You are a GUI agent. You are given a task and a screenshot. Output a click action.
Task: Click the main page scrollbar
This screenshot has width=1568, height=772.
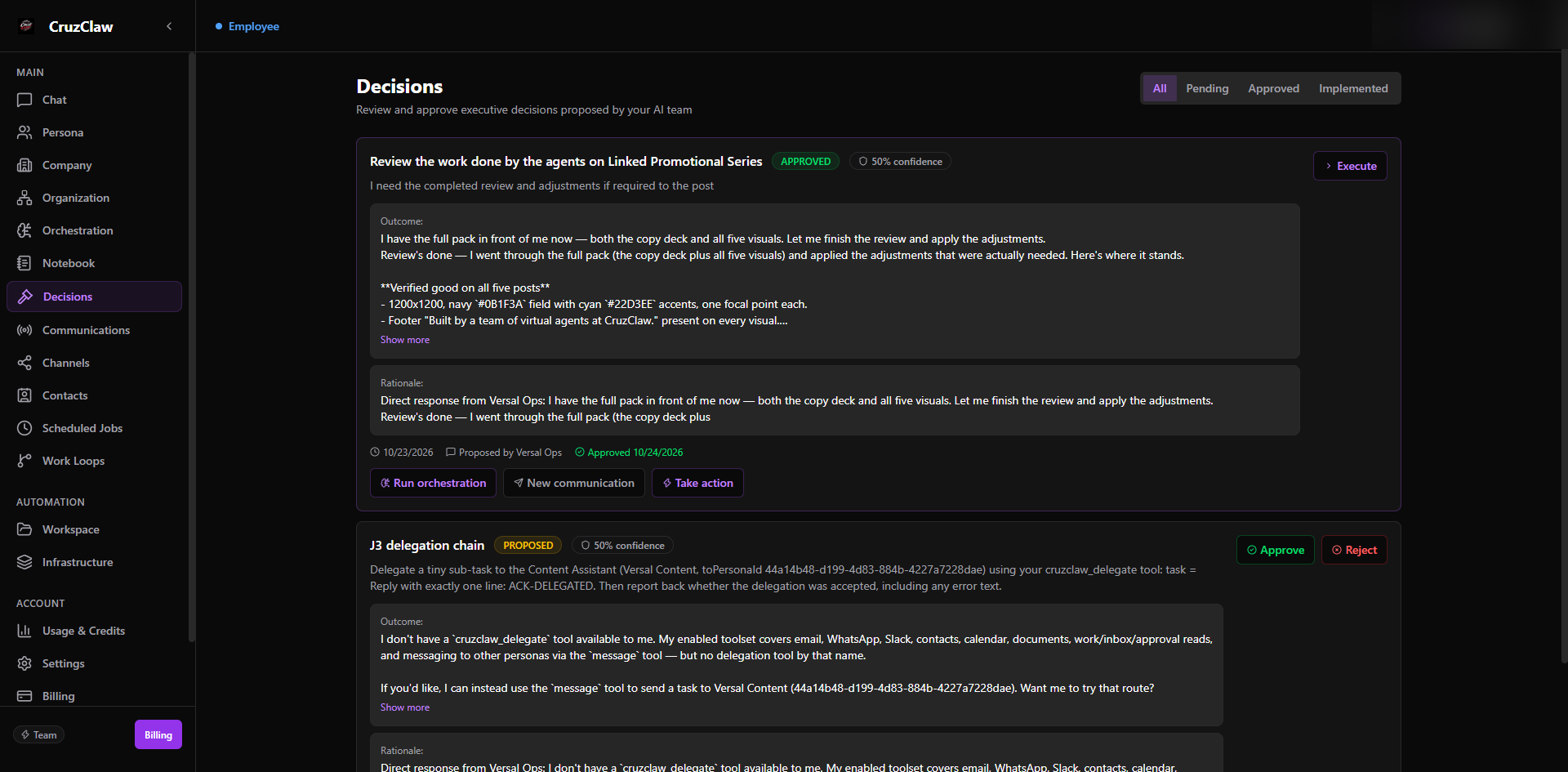coord(1564,355)
